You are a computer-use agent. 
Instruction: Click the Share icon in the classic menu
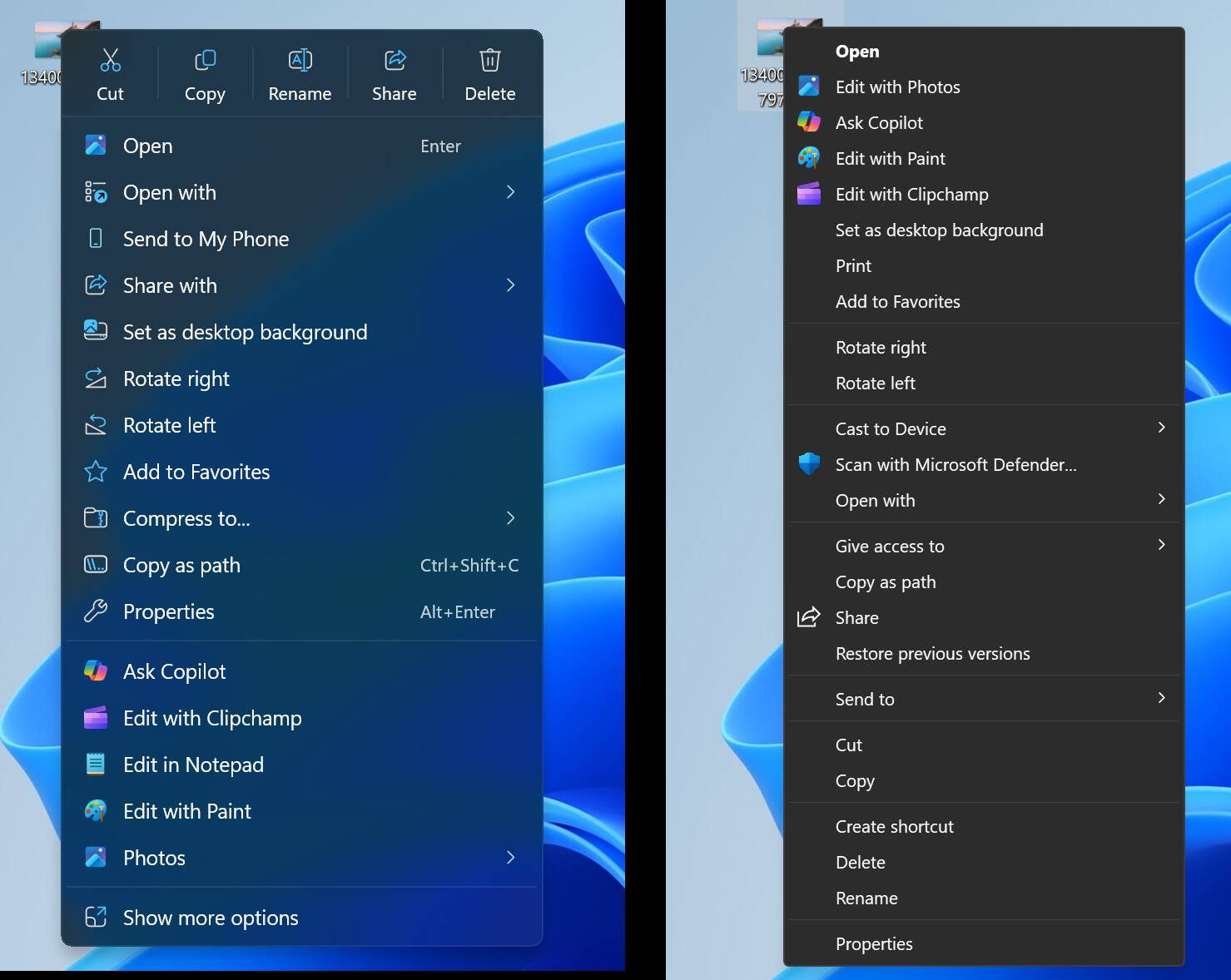[809, 617]
